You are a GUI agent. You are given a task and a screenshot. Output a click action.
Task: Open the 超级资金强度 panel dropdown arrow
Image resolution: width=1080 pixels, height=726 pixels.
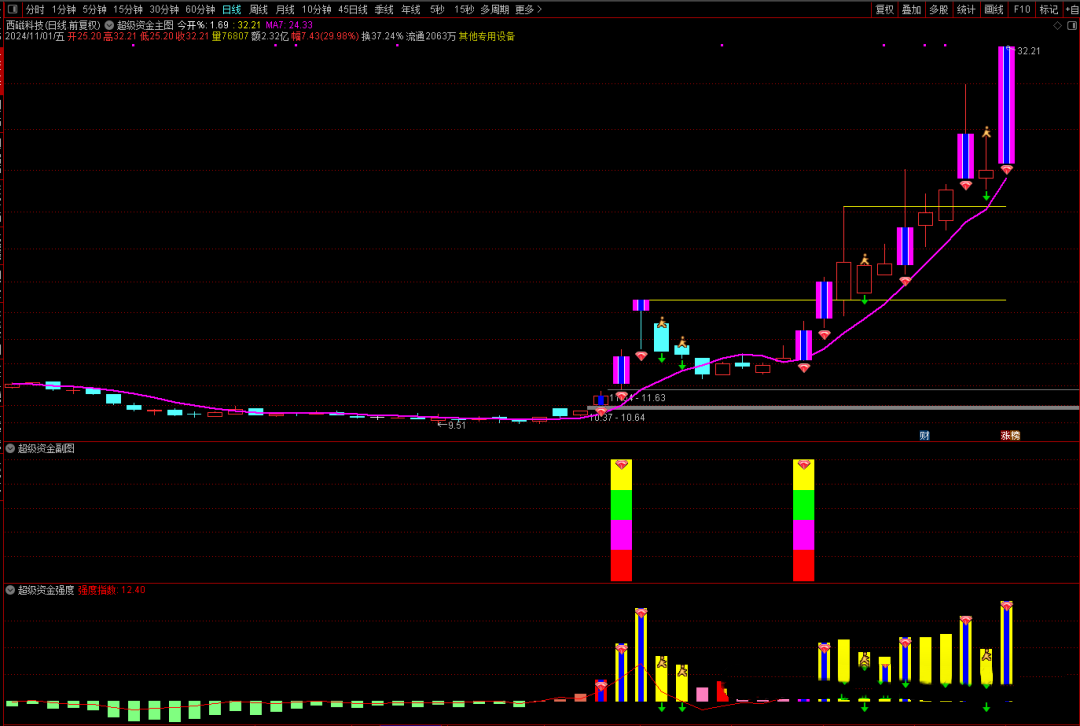coord(10,590)
